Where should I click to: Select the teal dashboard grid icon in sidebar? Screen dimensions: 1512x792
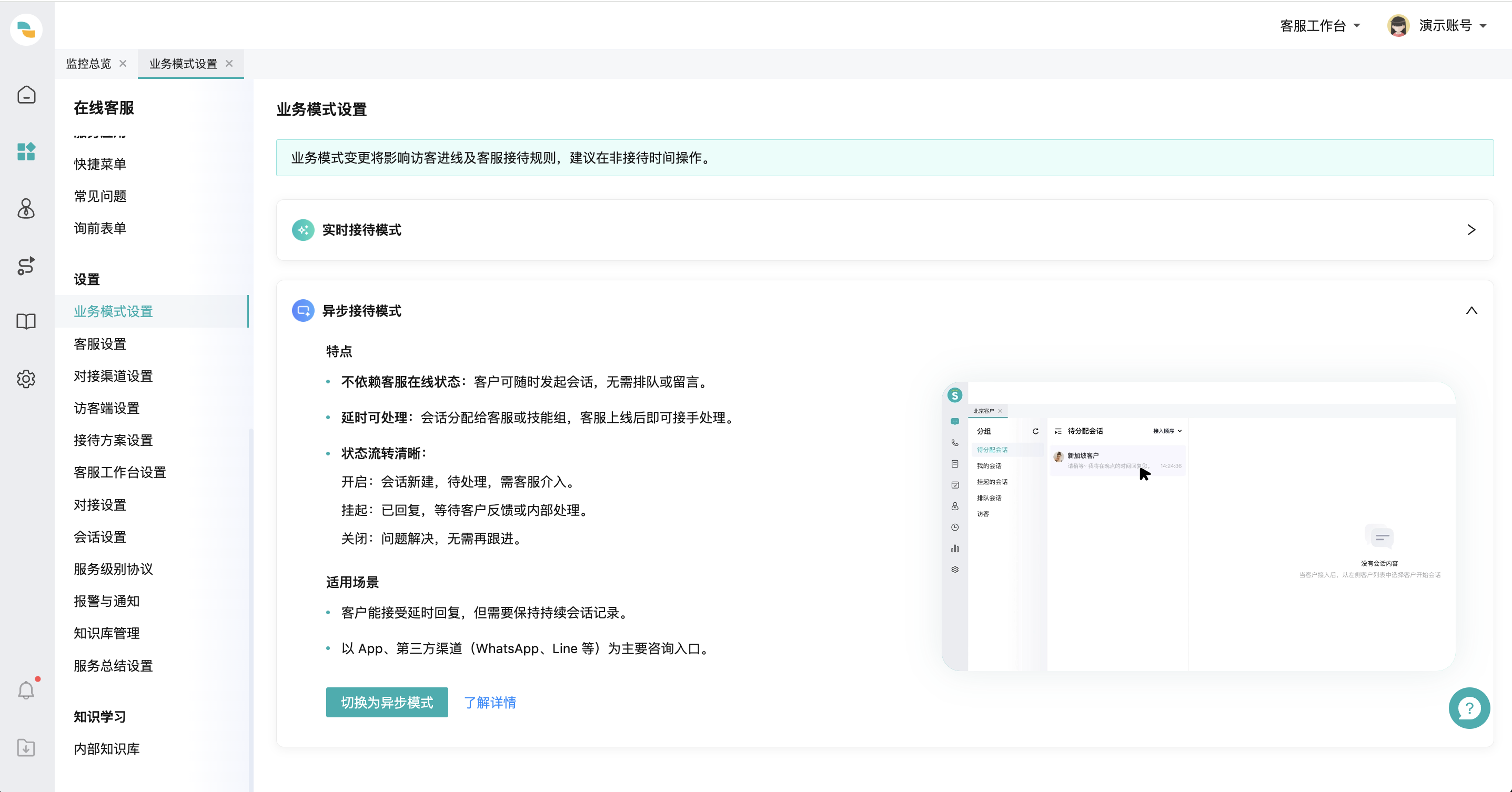pyautogui.click(x=26, y=152)
